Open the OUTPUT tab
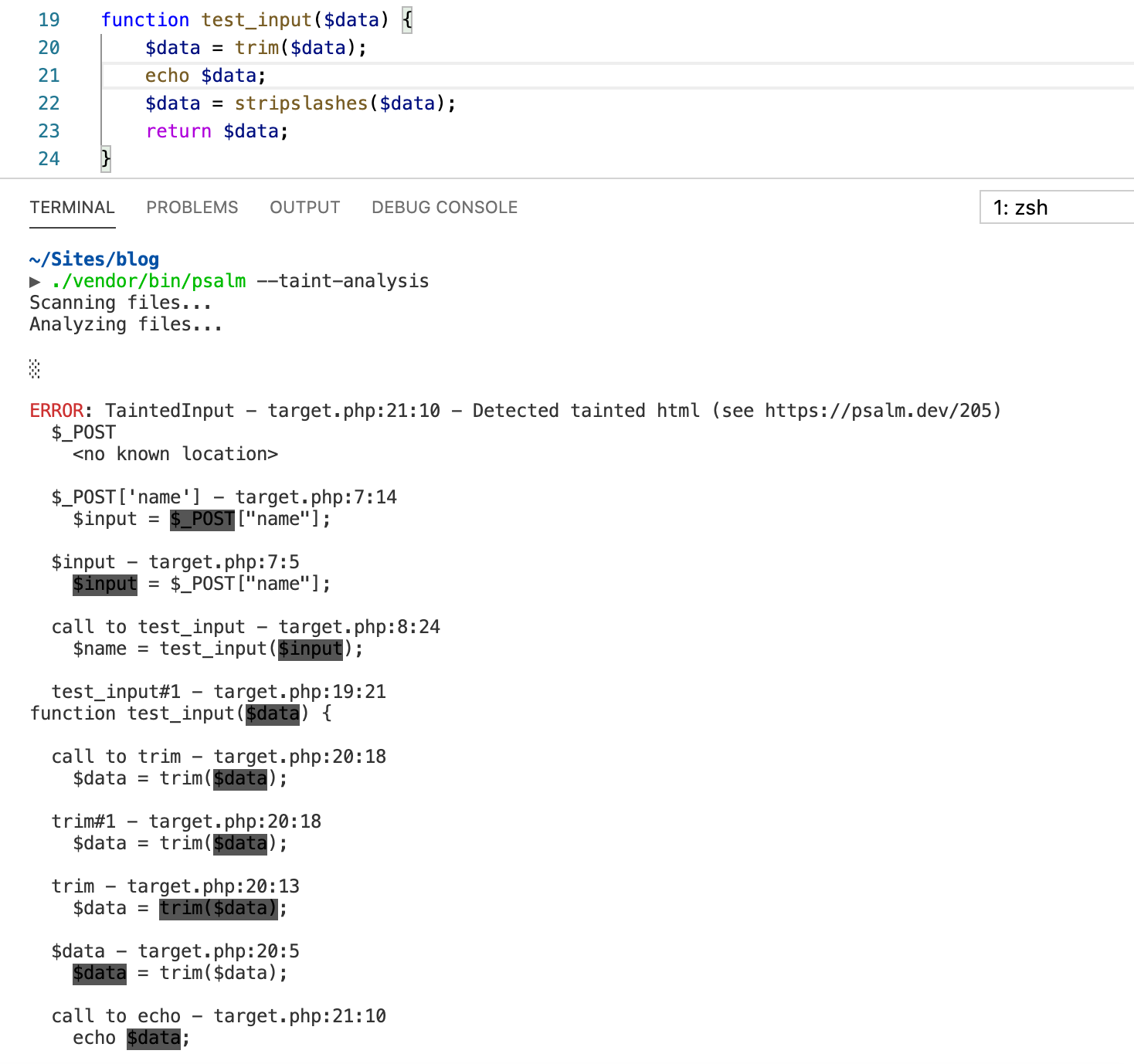This screenshot has width=1134, height=1064. coord(305,207)
